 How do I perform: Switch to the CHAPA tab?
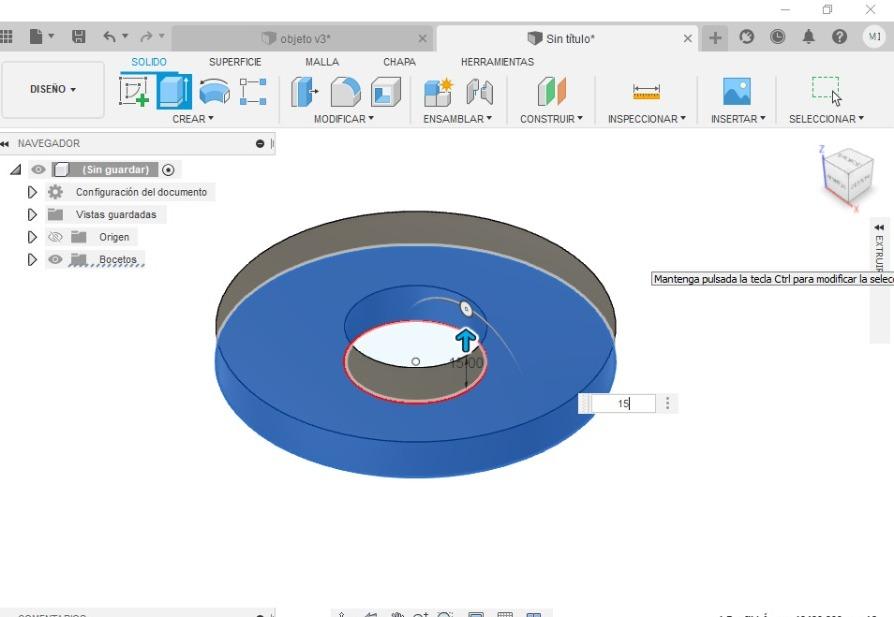point(399,62)
